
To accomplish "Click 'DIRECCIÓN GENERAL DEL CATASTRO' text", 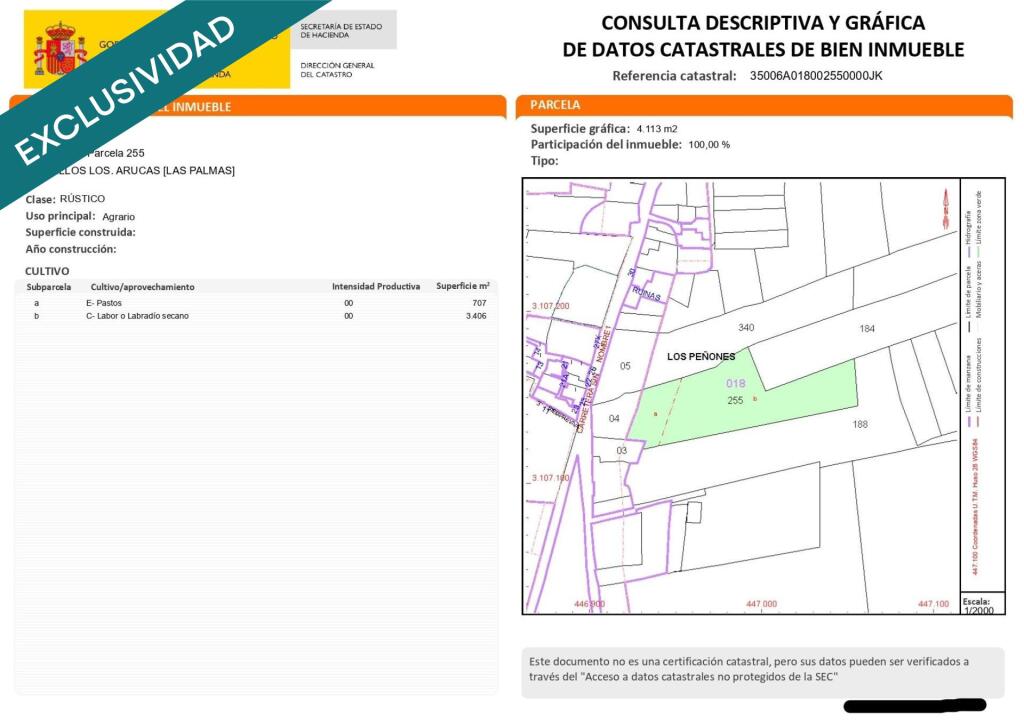I will point(337,70).
